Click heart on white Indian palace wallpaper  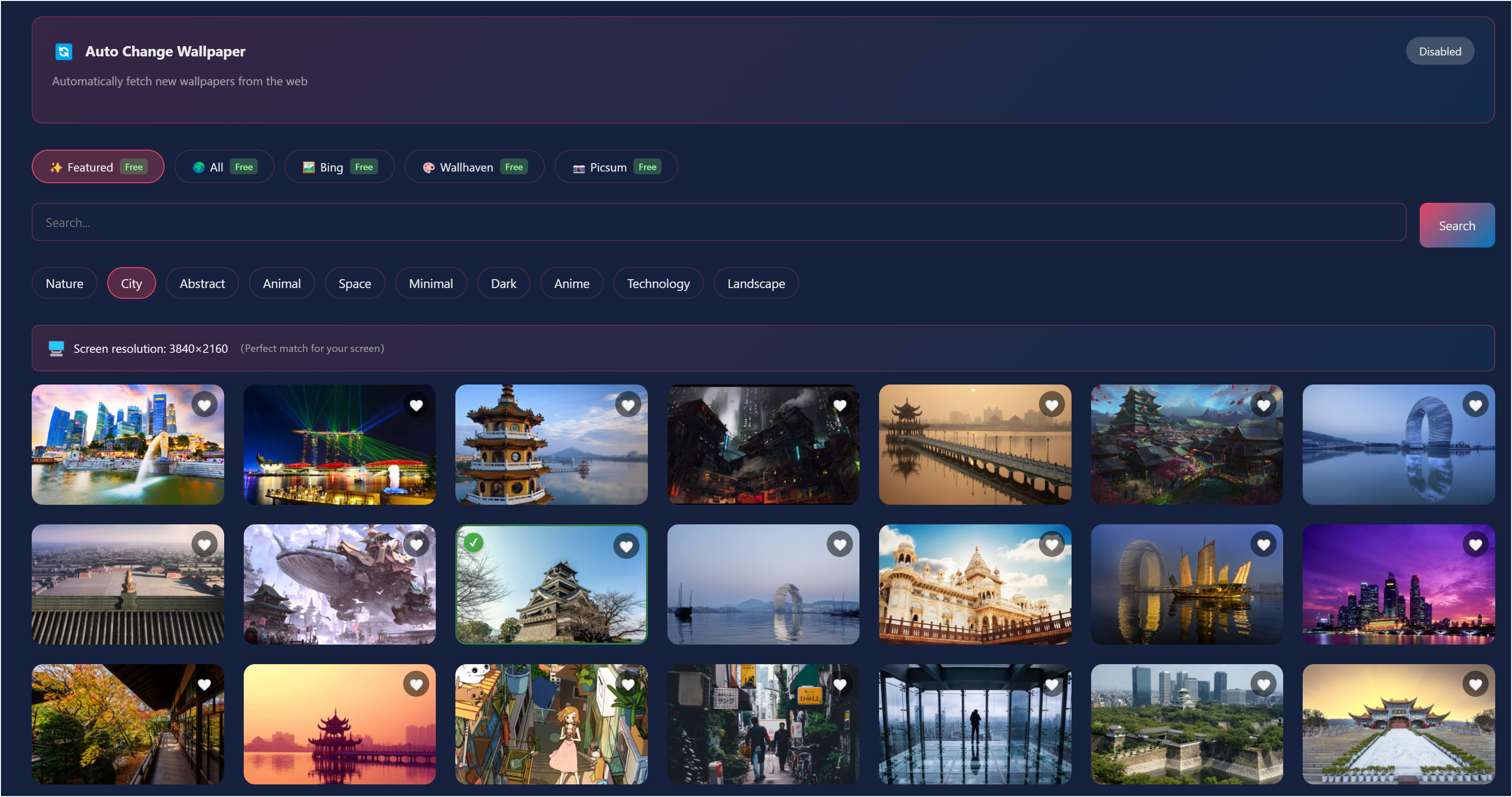click(x=1051, y=545)
